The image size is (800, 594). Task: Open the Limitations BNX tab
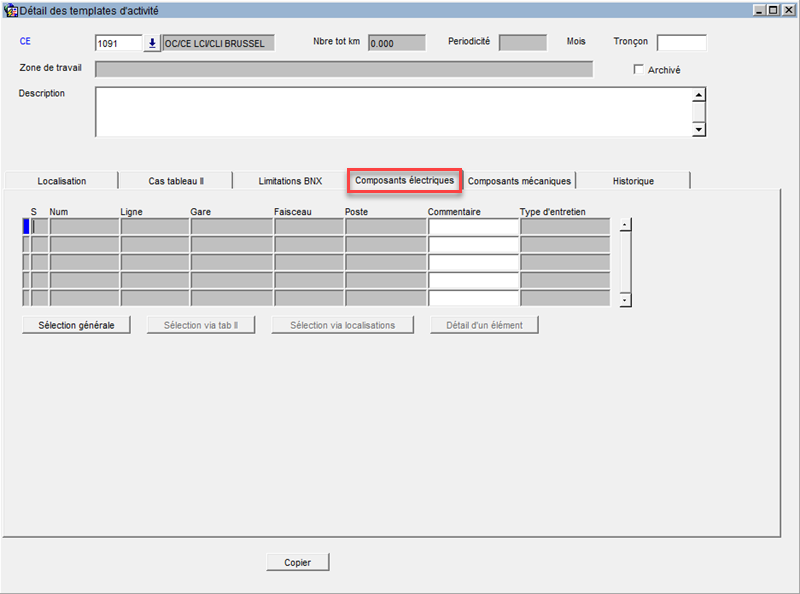[290, 181]
